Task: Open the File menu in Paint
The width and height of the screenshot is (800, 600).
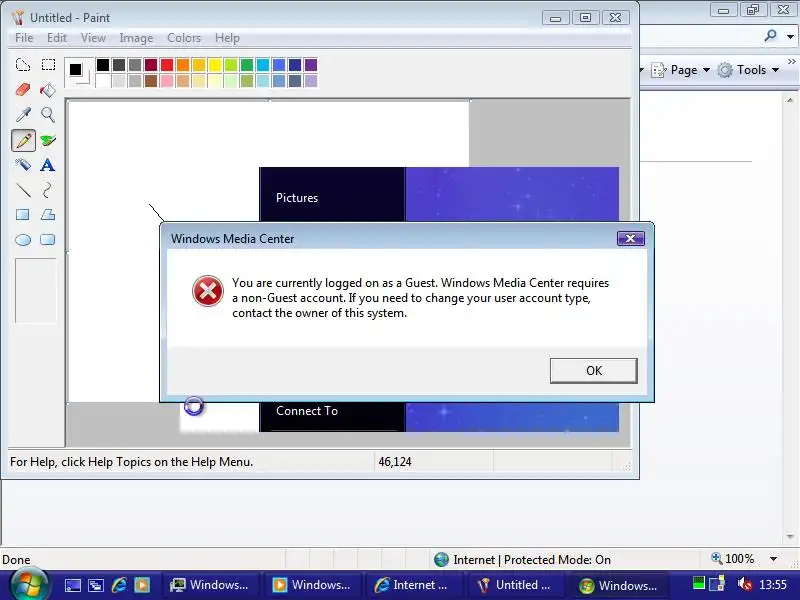Action: (24, 38)
